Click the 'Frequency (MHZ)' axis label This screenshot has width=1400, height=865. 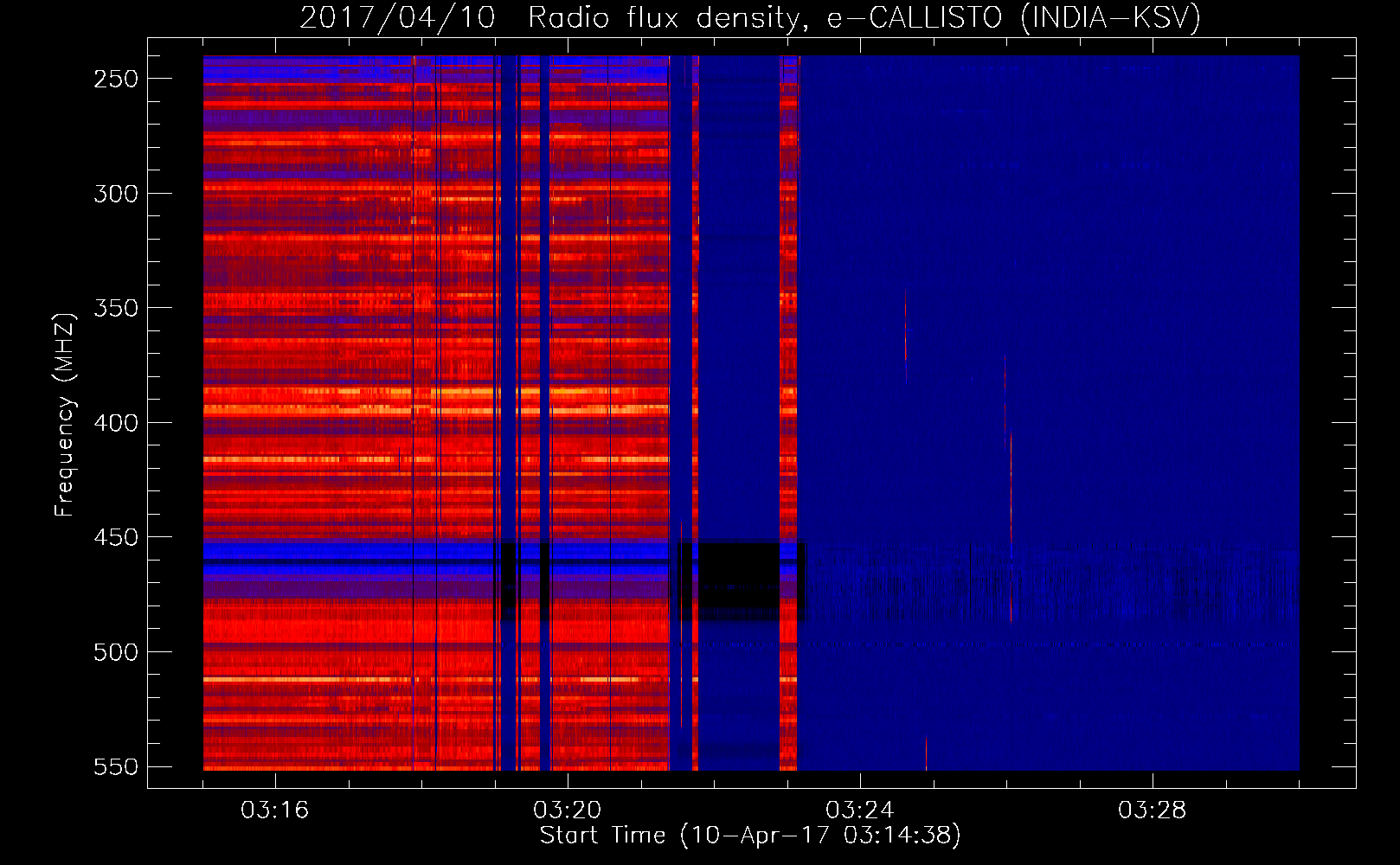tap(65, 415)
